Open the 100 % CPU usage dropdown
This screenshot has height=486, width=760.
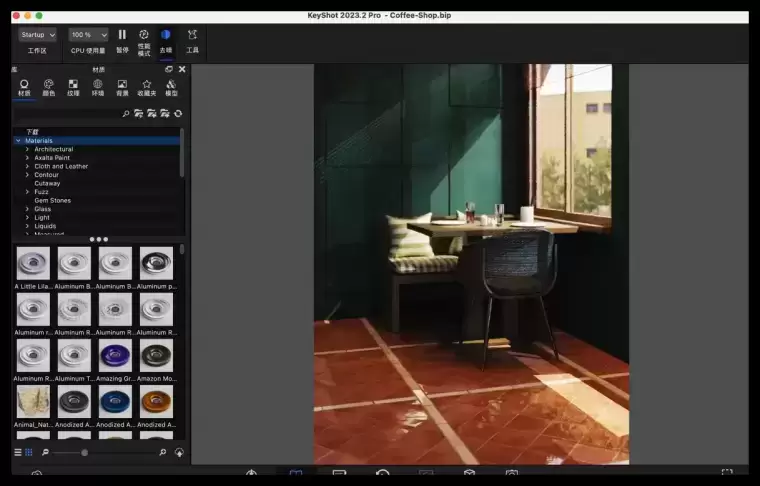coord(88,35)
